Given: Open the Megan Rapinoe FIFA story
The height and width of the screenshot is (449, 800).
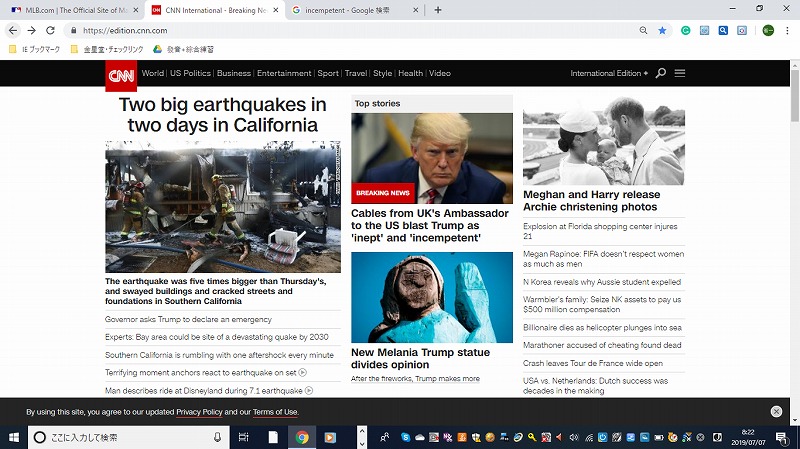Looking at the screenshot, I should point(603,259).
